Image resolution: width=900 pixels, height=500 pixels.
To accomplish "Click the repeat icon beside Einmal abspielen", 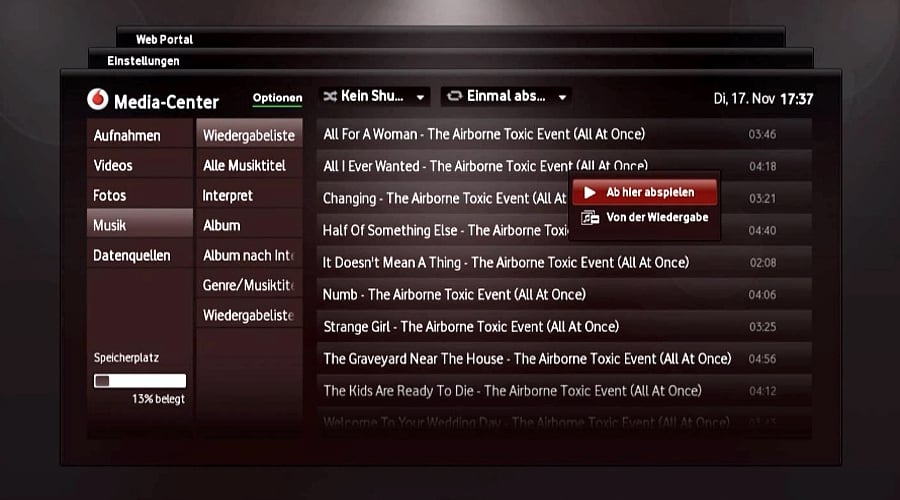I will pyautogui.click(x=457, y=97).
